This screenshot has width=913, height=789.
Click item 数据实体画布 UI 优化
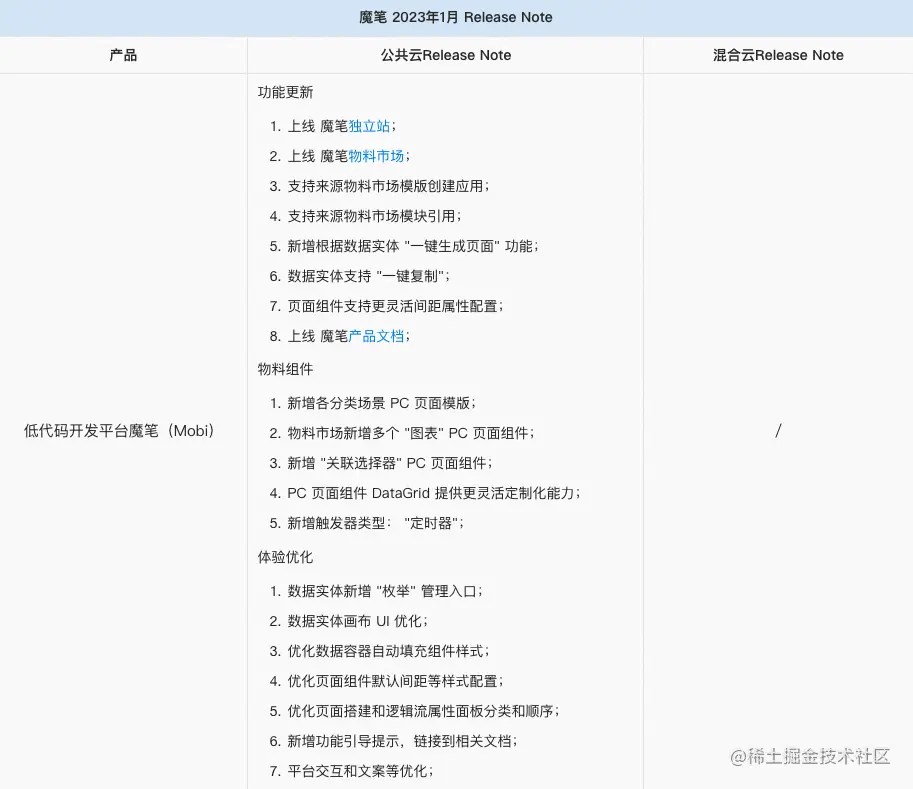click(358, 621)
